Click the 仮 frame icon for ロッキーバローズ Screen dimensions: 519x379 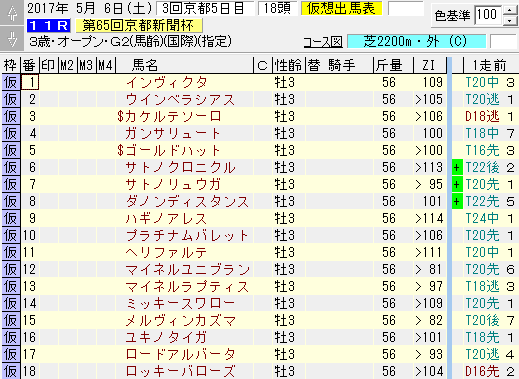pyautogui.click(x=11, y=371)
